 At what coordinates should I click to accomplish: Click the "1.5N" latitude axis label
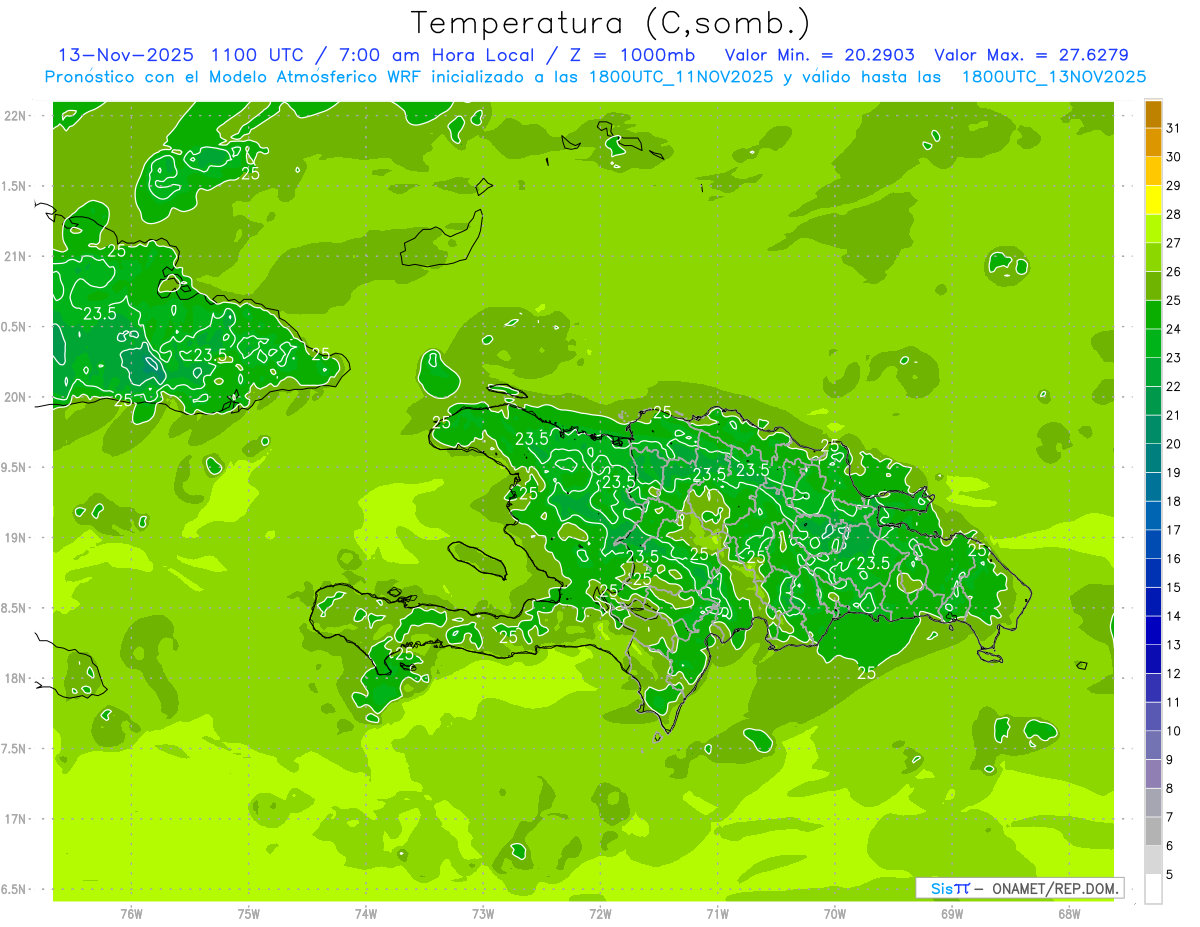click(x=15, y=186)
